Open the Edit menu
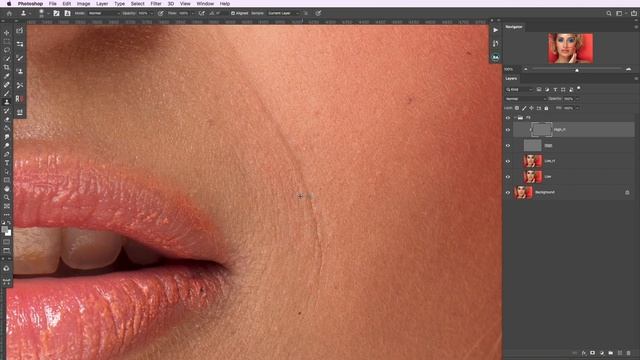 tap(67, 4)
